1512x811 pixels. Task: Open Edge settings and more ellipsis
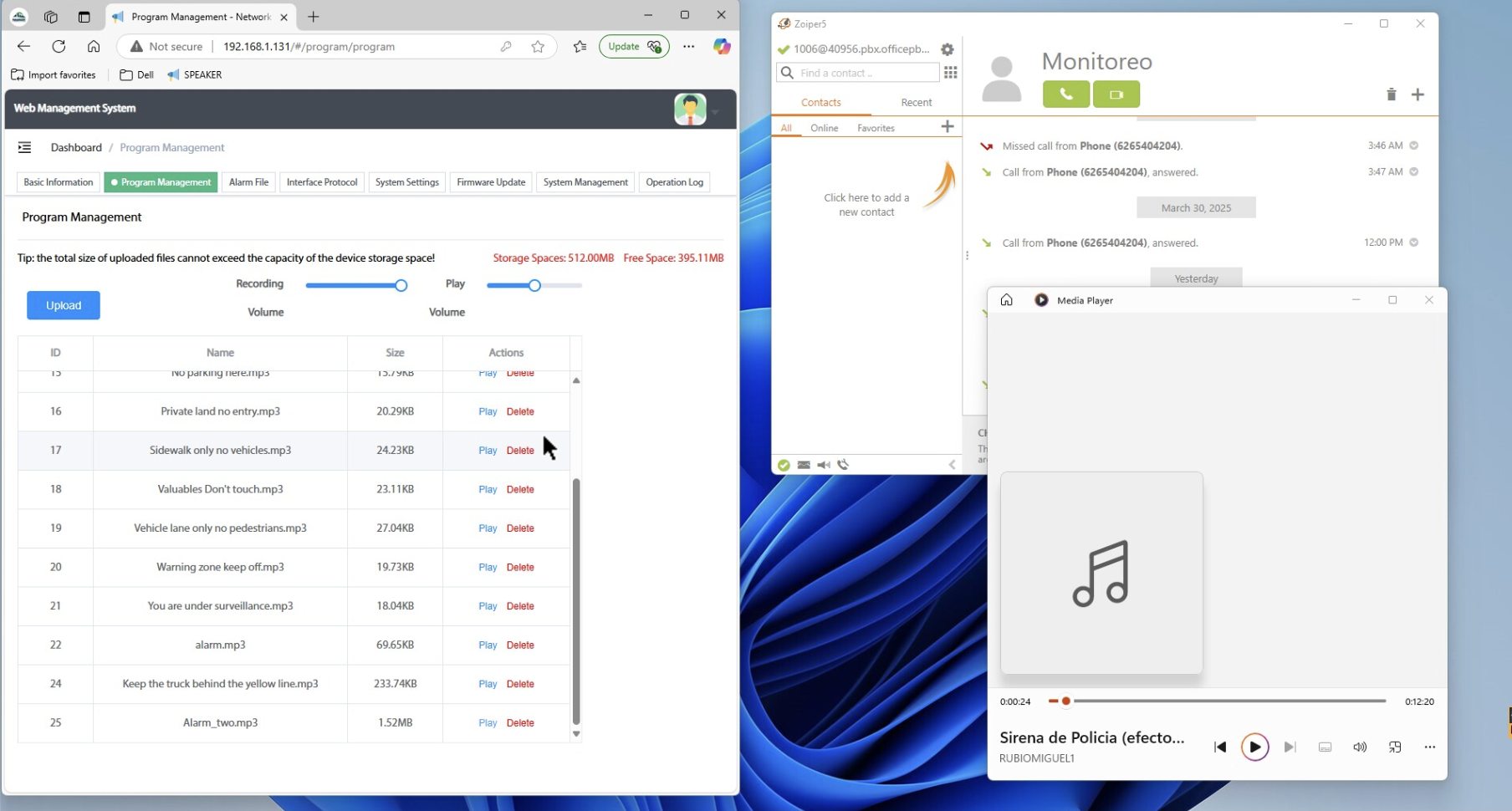688,47
